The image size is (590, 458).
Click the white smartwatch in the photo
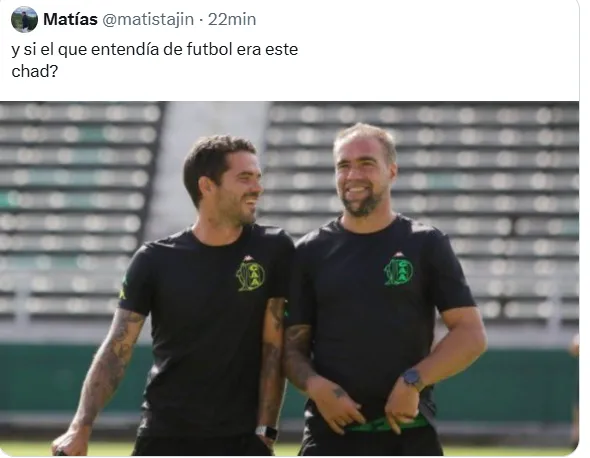266,432
